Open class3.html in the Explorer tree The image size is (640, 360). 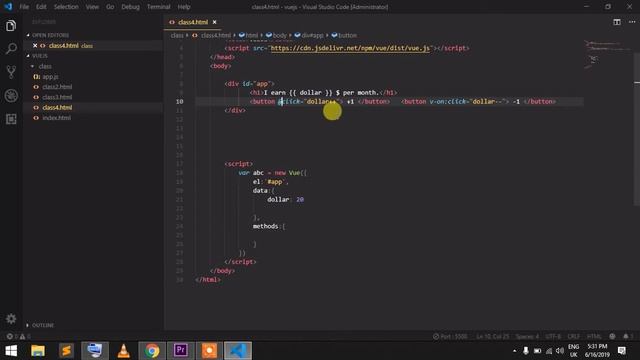tap(57, 97)
